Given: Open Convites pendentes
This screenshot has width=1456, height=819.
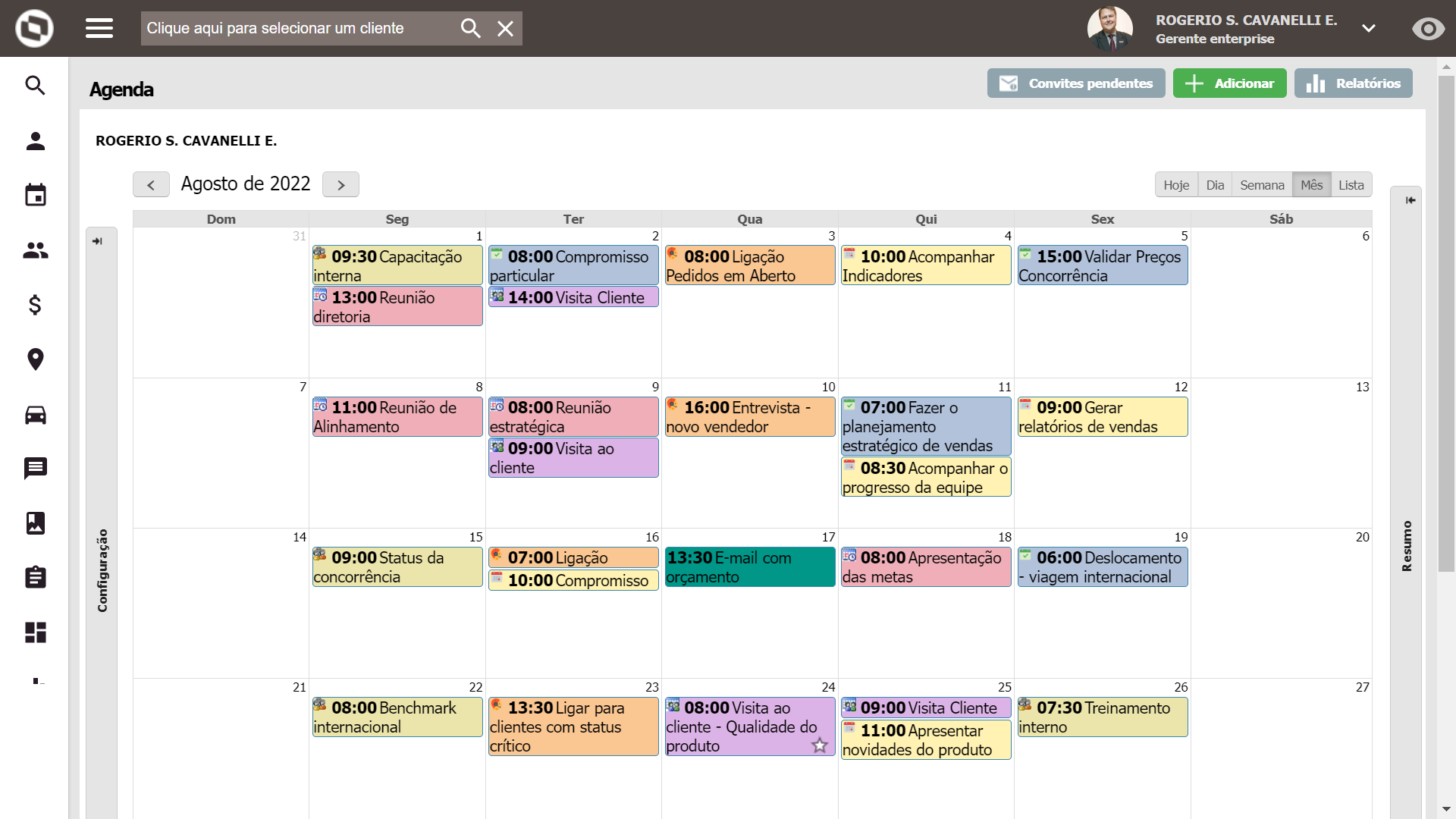Looking at the screenshot, I should 1075,83.
